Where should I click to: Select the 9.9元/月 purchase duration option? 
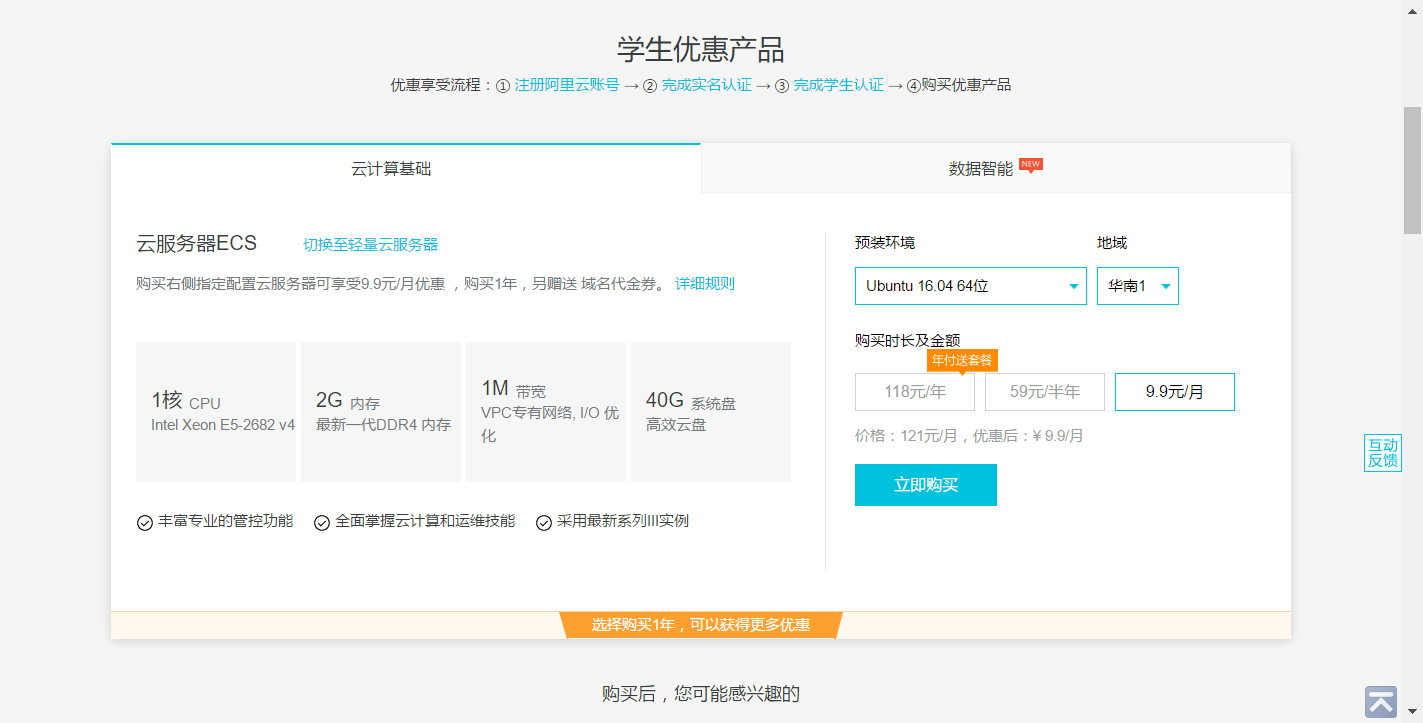[1175, 392]
